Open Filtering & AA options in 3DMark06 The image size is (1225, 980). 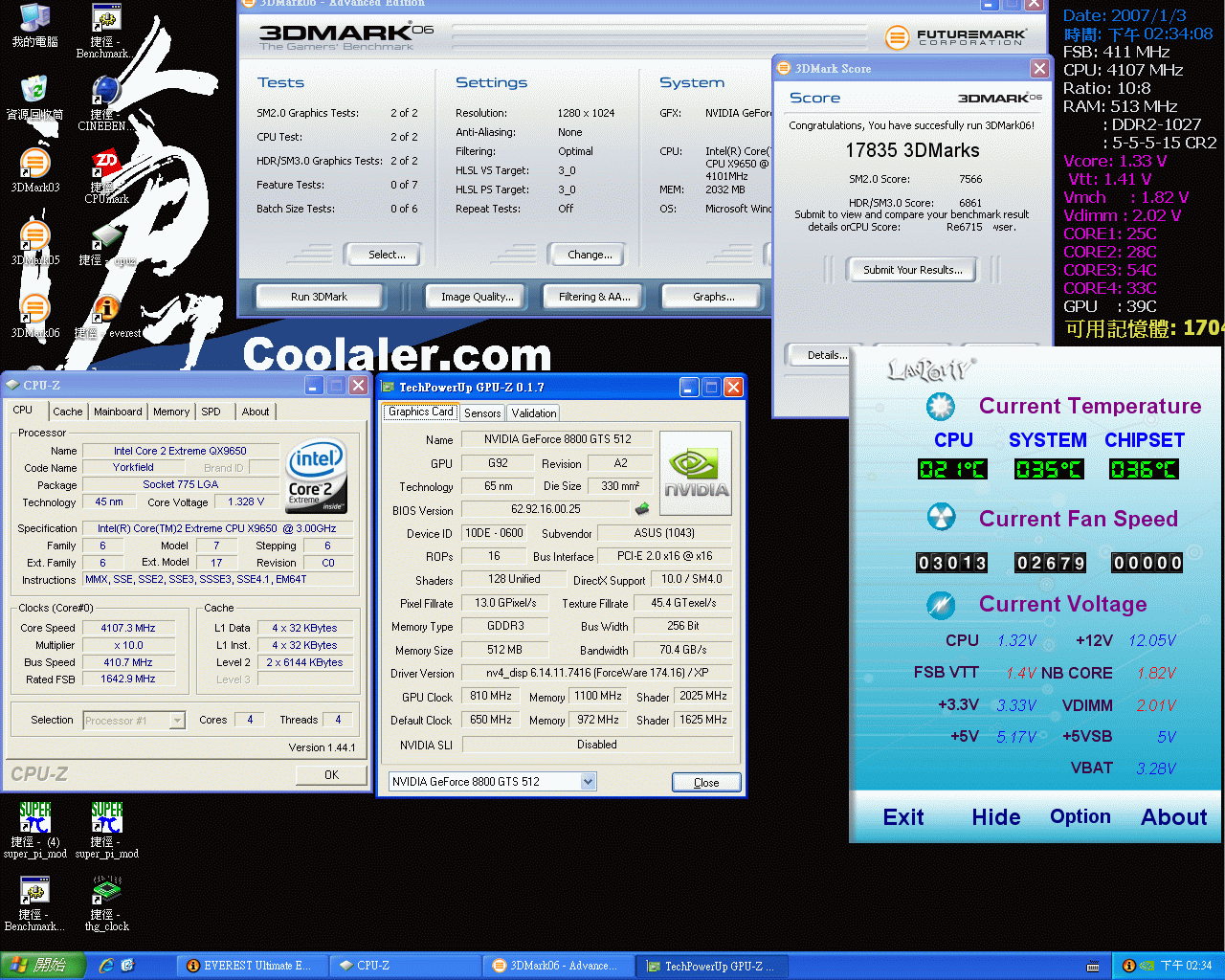point(594,297)
